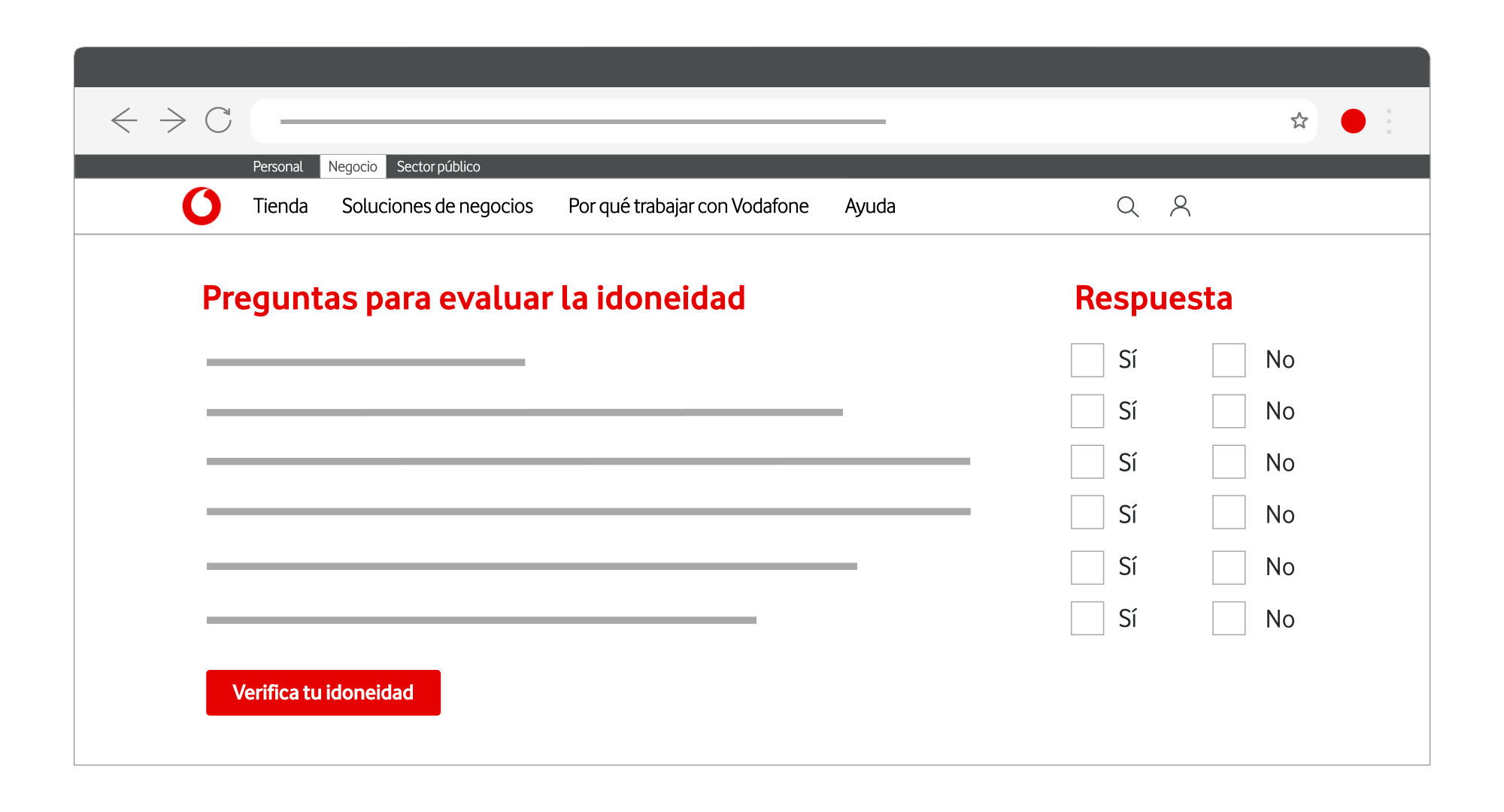
Task: Check No for the last question
Action: 1229,618
